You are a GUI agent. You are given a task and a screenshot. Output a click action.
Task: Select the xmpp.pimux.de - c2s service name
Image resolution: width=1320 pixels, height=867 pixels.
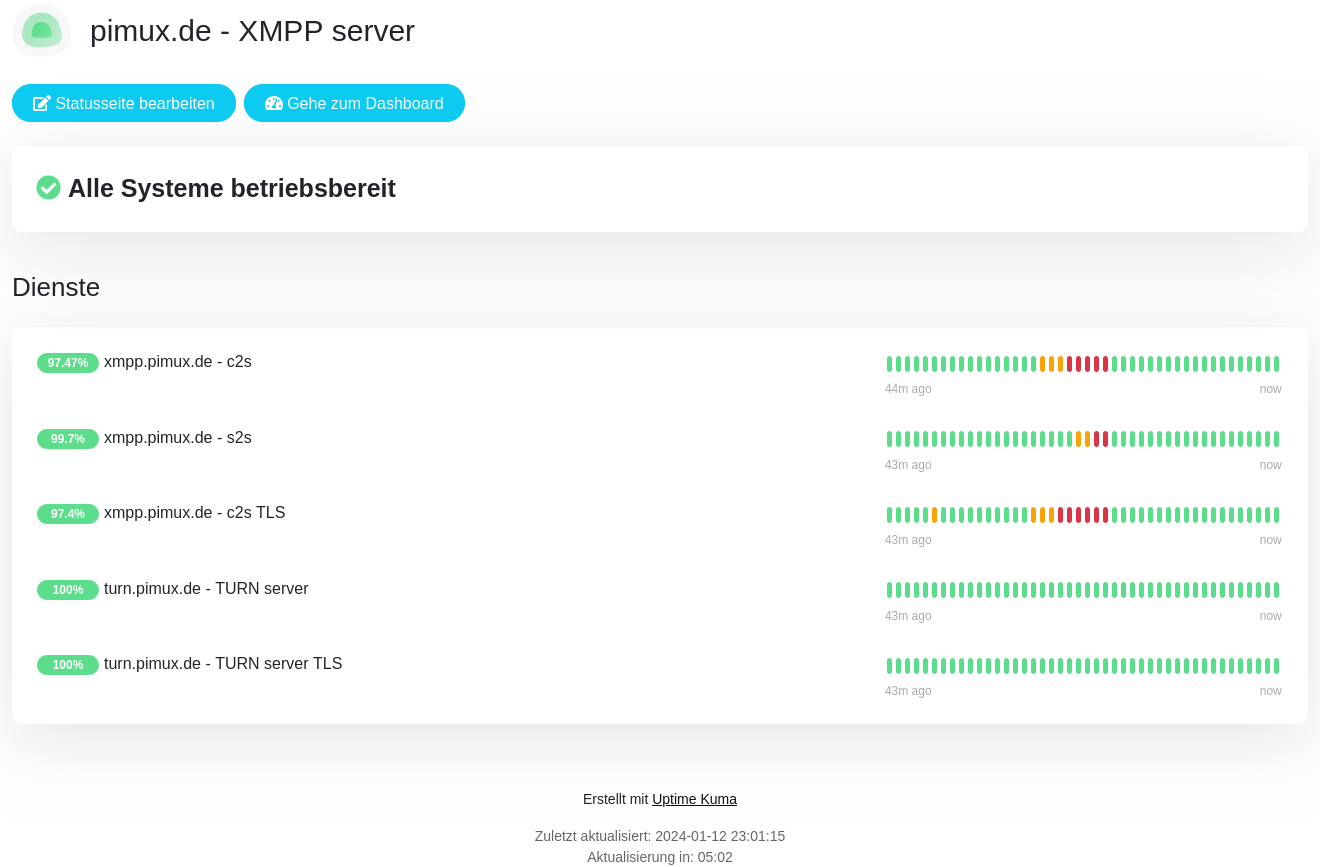tap(178, 362)
